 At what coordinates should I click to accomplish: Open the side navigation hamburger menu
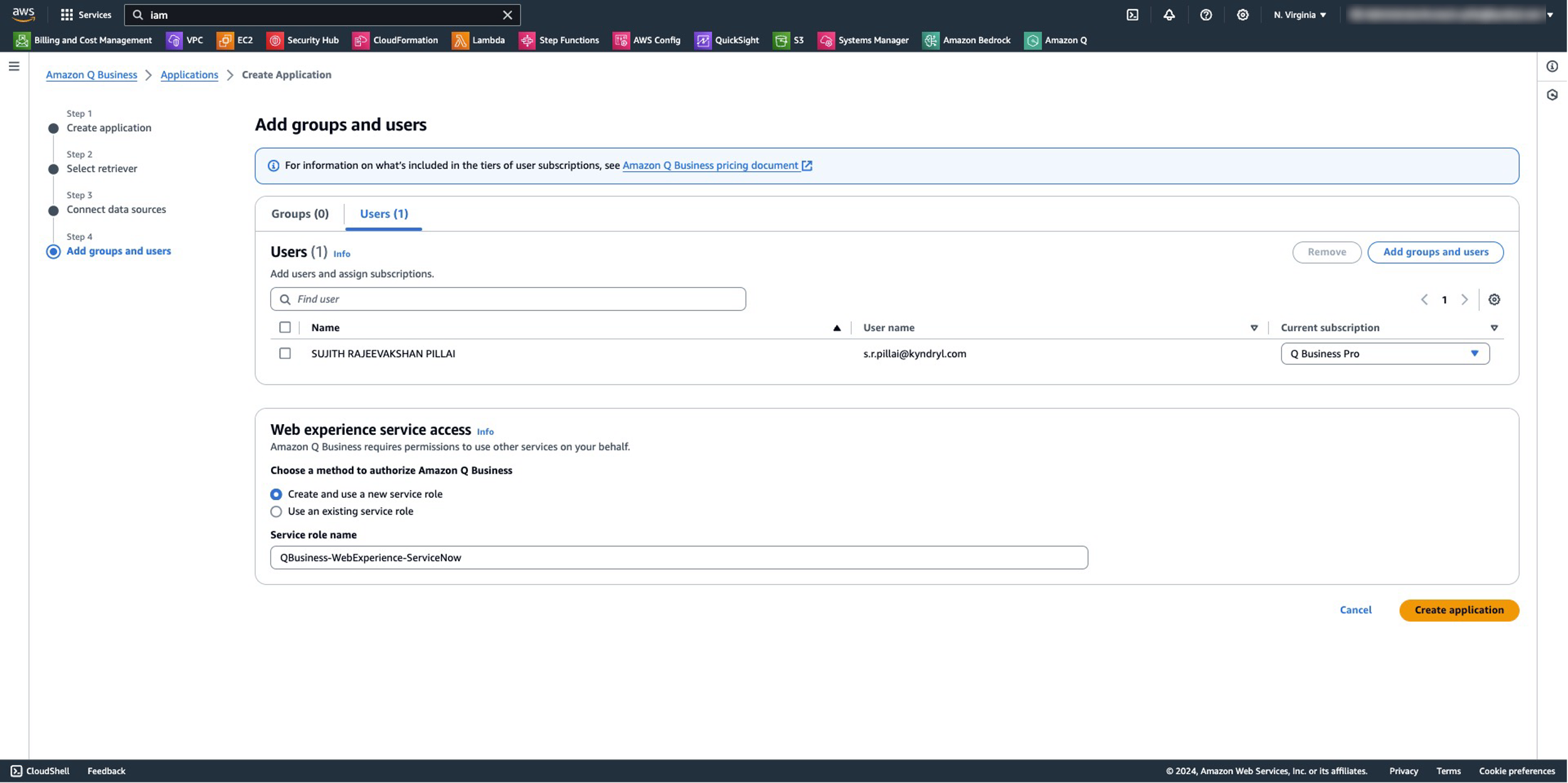14,67
